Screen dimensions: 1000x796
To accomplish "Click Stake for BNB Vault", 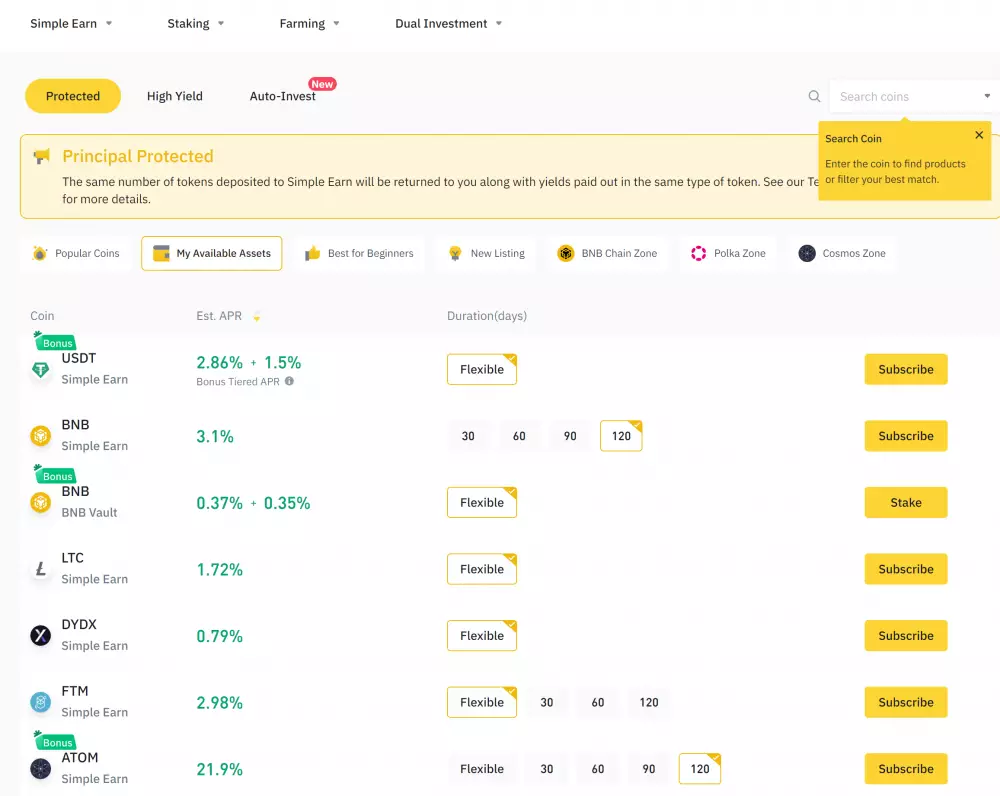I will pos(905,502).
